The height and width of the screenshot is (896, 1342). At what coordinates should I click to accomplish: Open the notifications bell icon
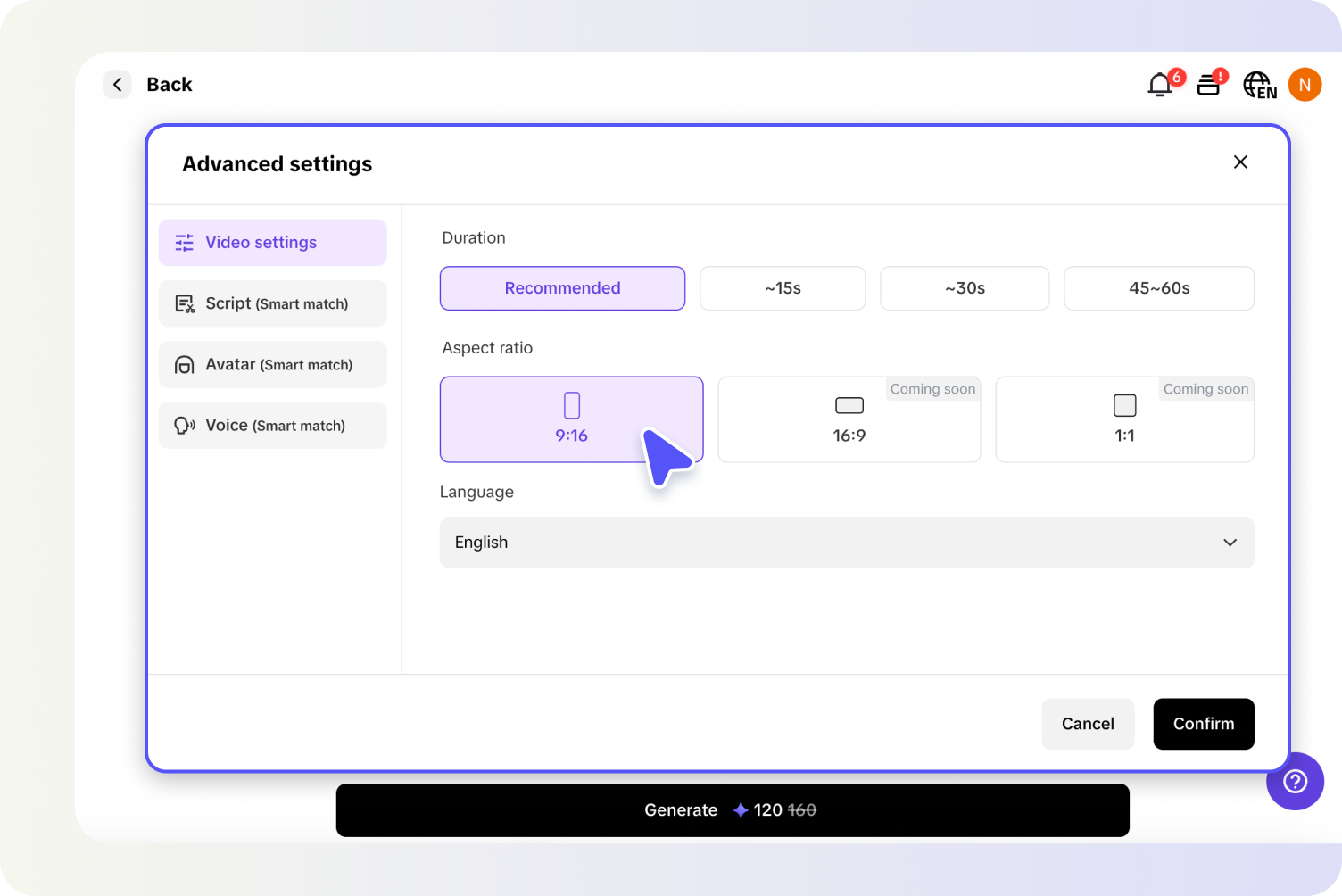pos(1160,85)
